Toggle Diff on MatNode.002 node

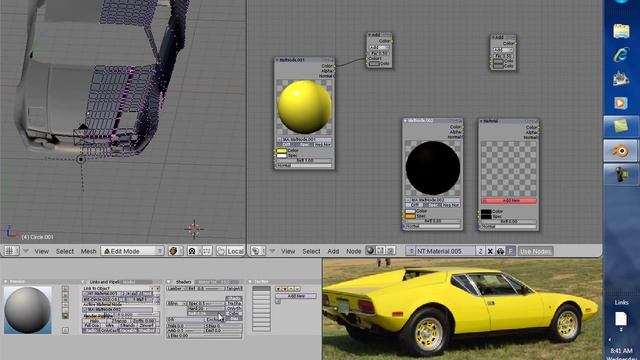click(414, 205)
